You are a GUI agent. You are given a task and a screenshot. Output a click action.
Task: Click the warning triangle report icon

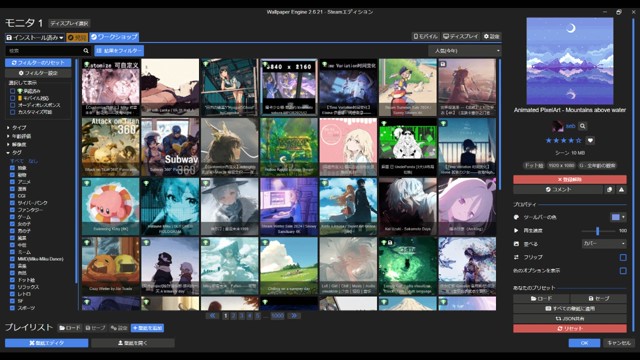pyautogui.click(x=621, y=189)
